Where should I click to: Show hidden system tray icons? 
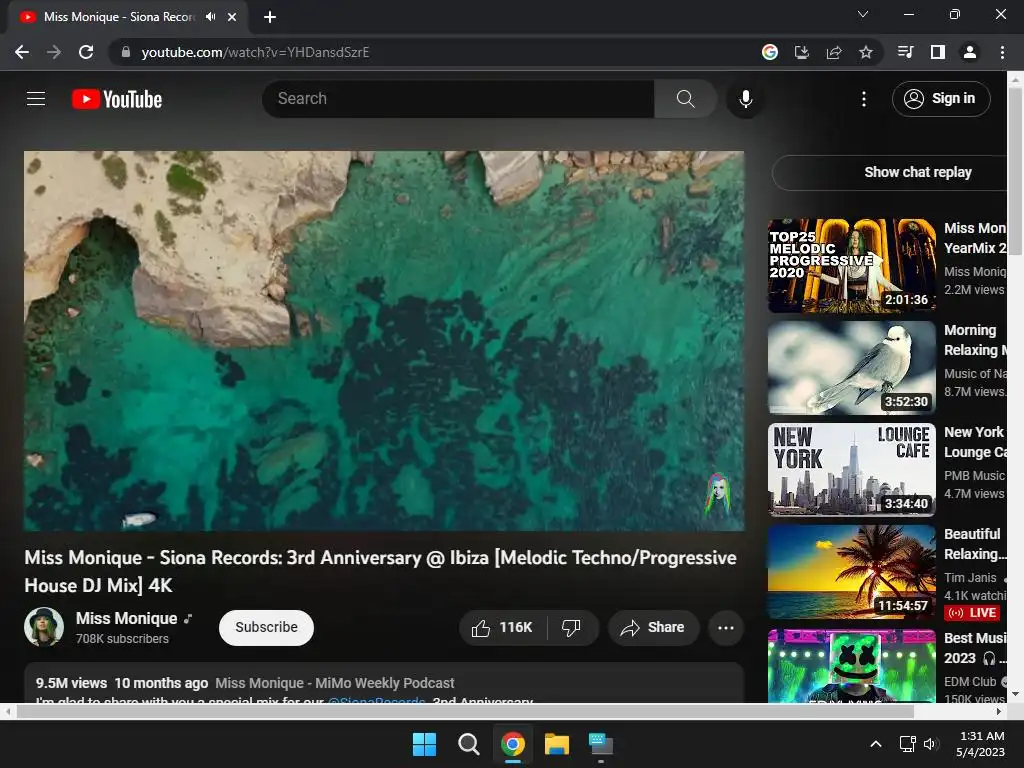(x=876, y=744)
